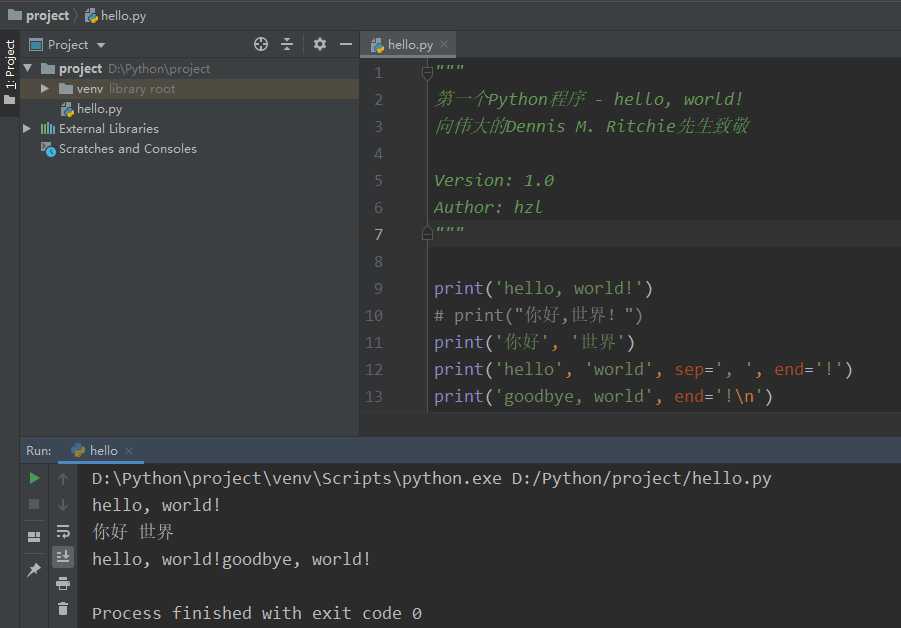Select the hello tab in Run panel
This screenshot has height=628, width=901.
point(103,450)
